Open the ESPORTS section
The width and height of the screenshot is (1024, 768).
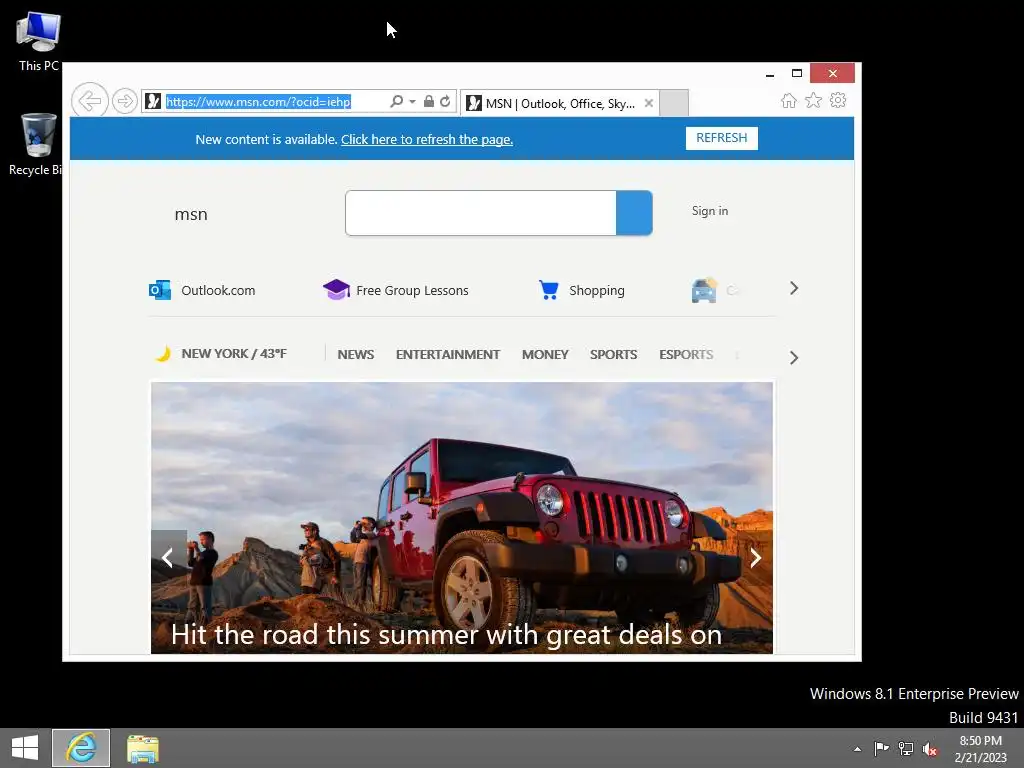tap(686, 354)
